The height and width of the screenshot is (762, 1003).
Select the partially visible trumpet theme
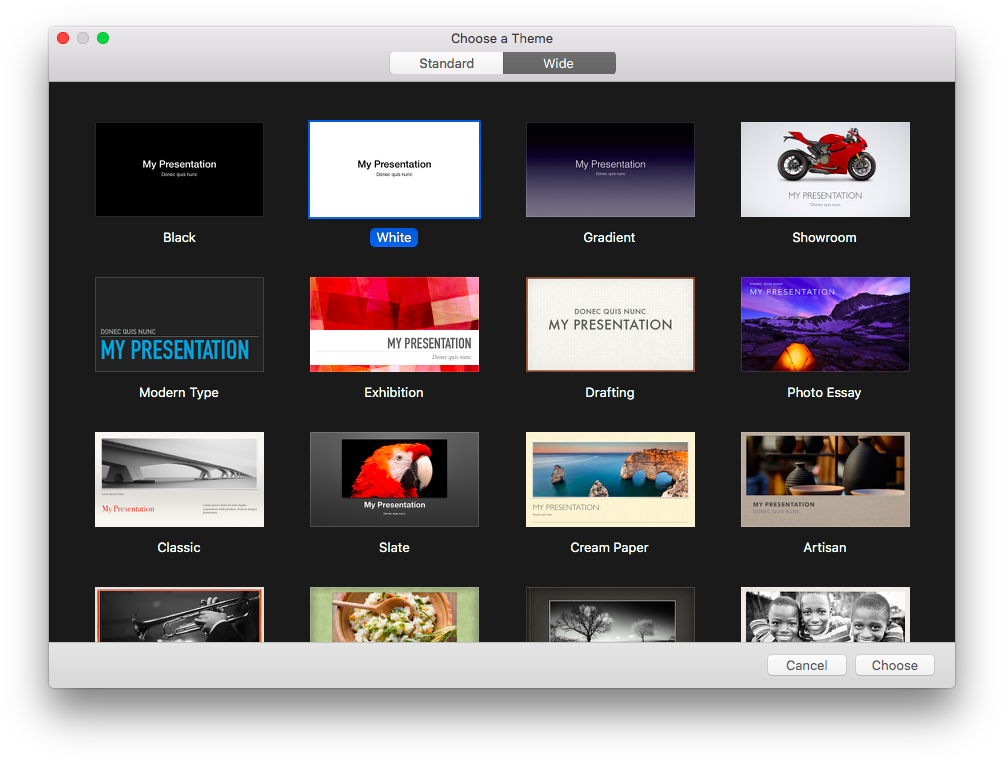(x=179, y=614)
